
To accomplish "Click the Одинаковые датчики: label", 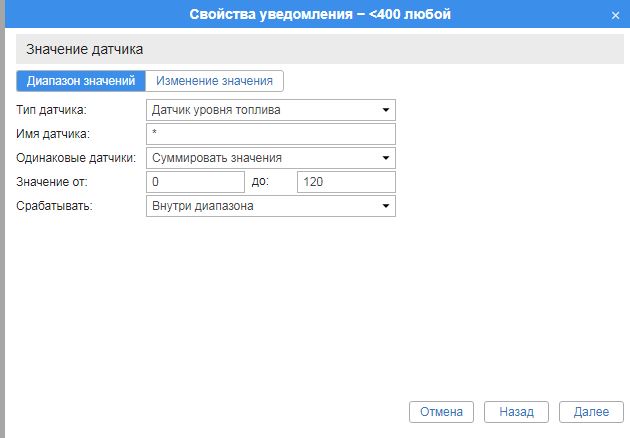I will [x=76, y=158].
